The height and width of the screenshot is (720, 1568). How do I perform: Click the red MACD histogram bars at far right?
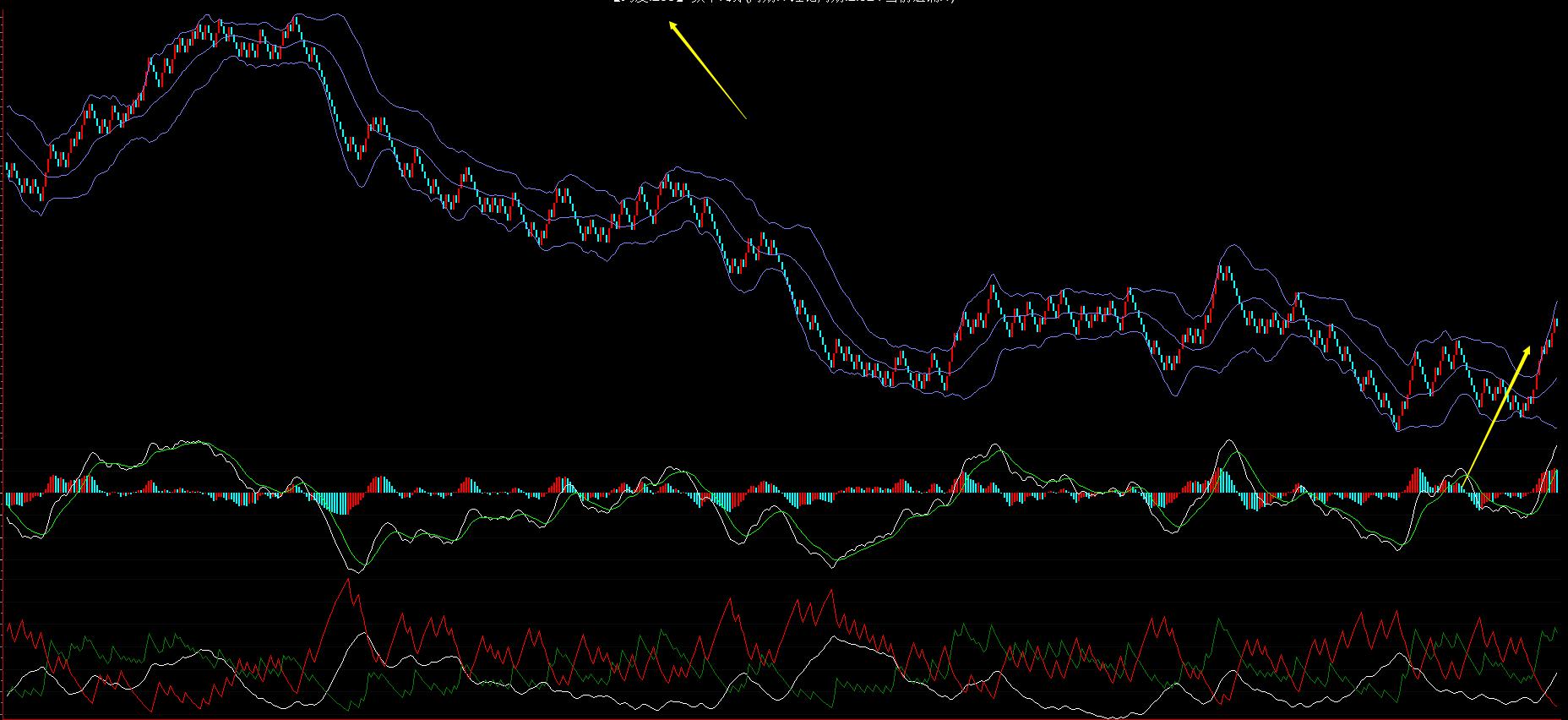[x=1549, y=482]
